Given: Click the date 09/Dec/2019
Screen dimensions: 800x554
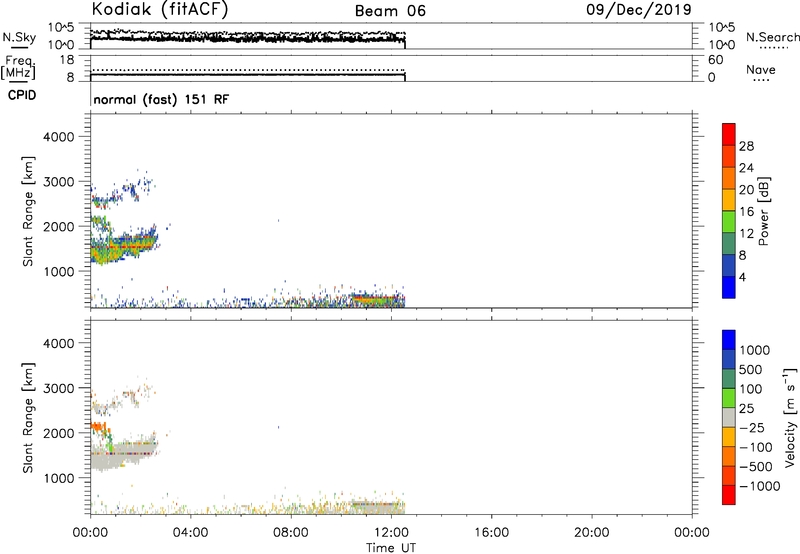Looking at the screenshot, I should (639, 9).
